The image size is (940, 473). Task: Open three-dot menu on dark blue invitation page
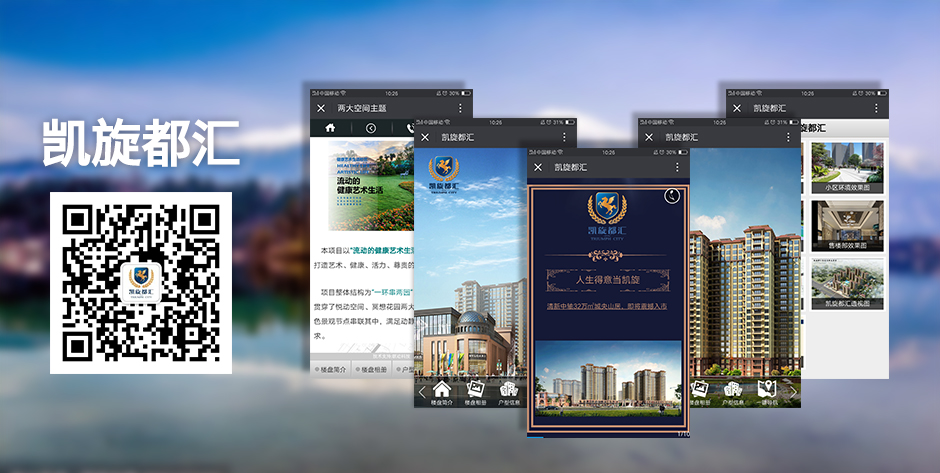[677, 167]
